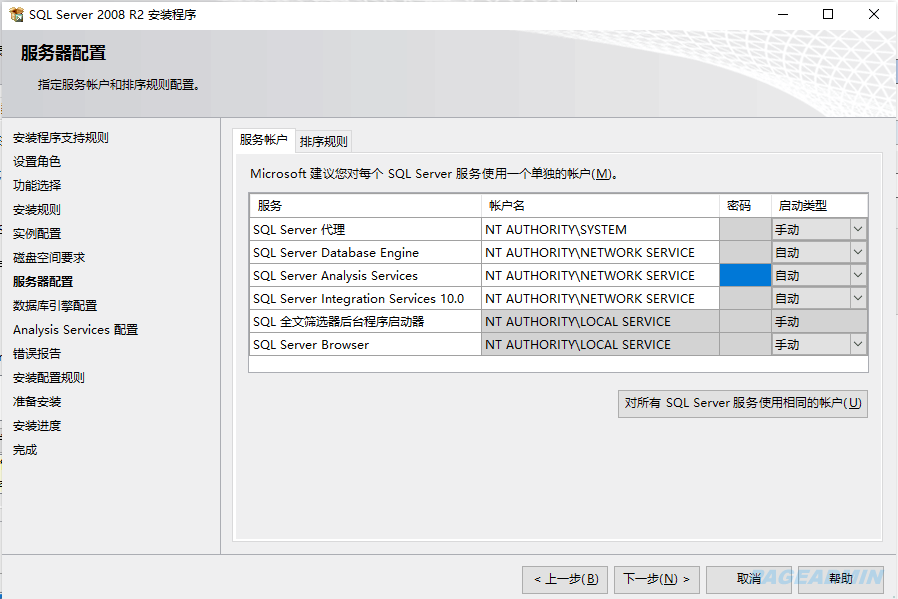Click 实例配置 step in sidebar
Screen dimensions: 898x599
pos(37,234)
